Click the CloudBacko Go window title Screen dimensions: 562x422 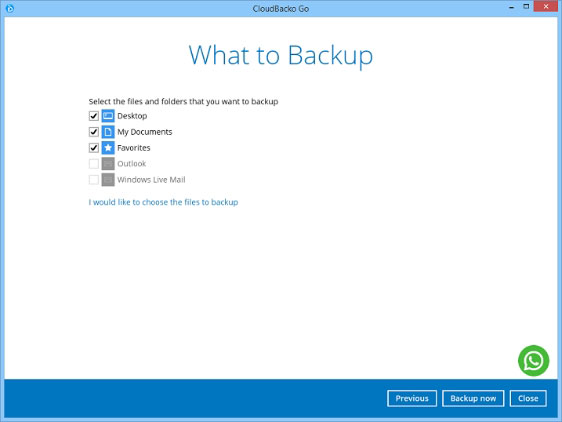tap(281, 9)
